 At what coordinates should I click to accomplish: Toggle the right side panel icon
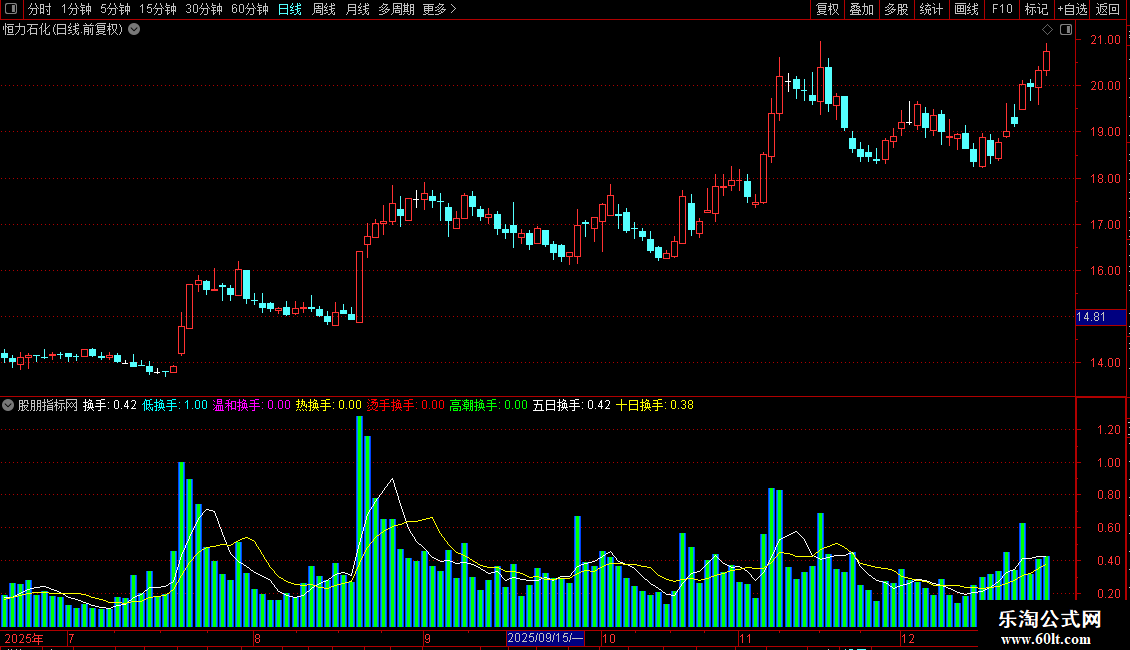point(1066,30)
